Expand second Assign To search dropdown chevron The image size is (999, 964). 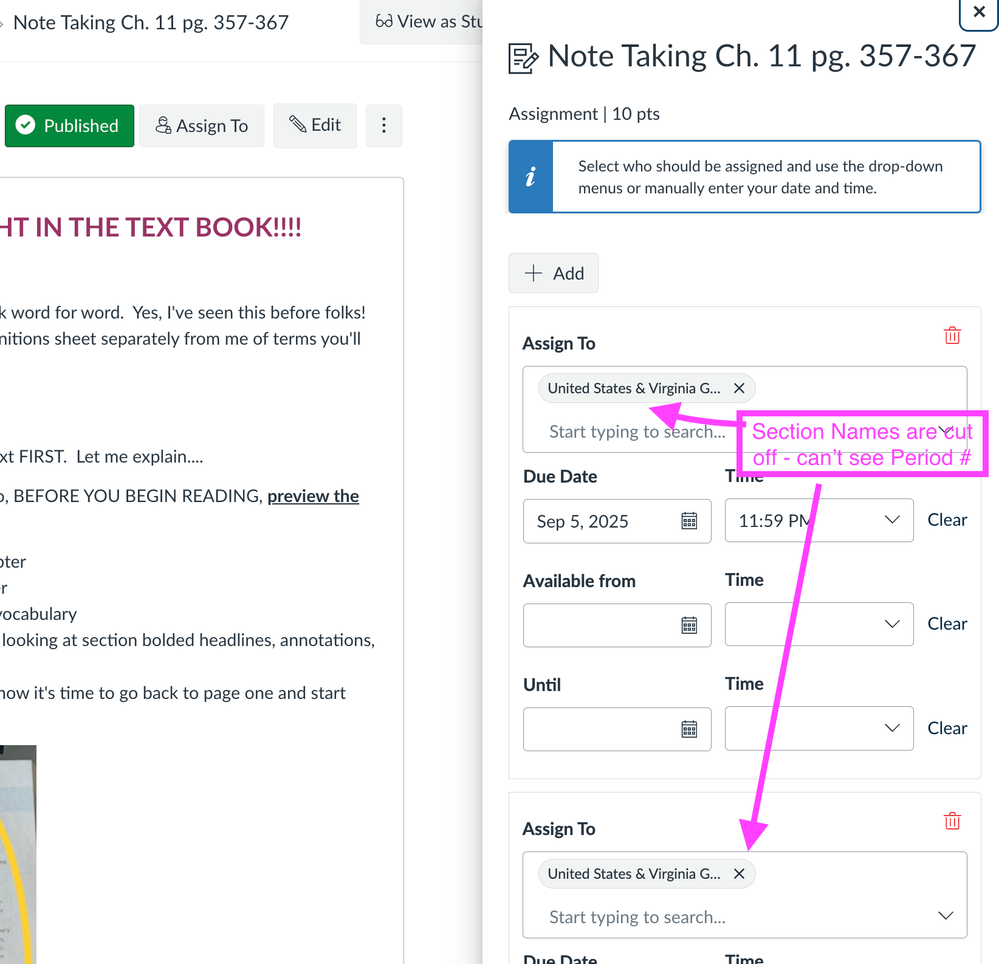[945, 916]
